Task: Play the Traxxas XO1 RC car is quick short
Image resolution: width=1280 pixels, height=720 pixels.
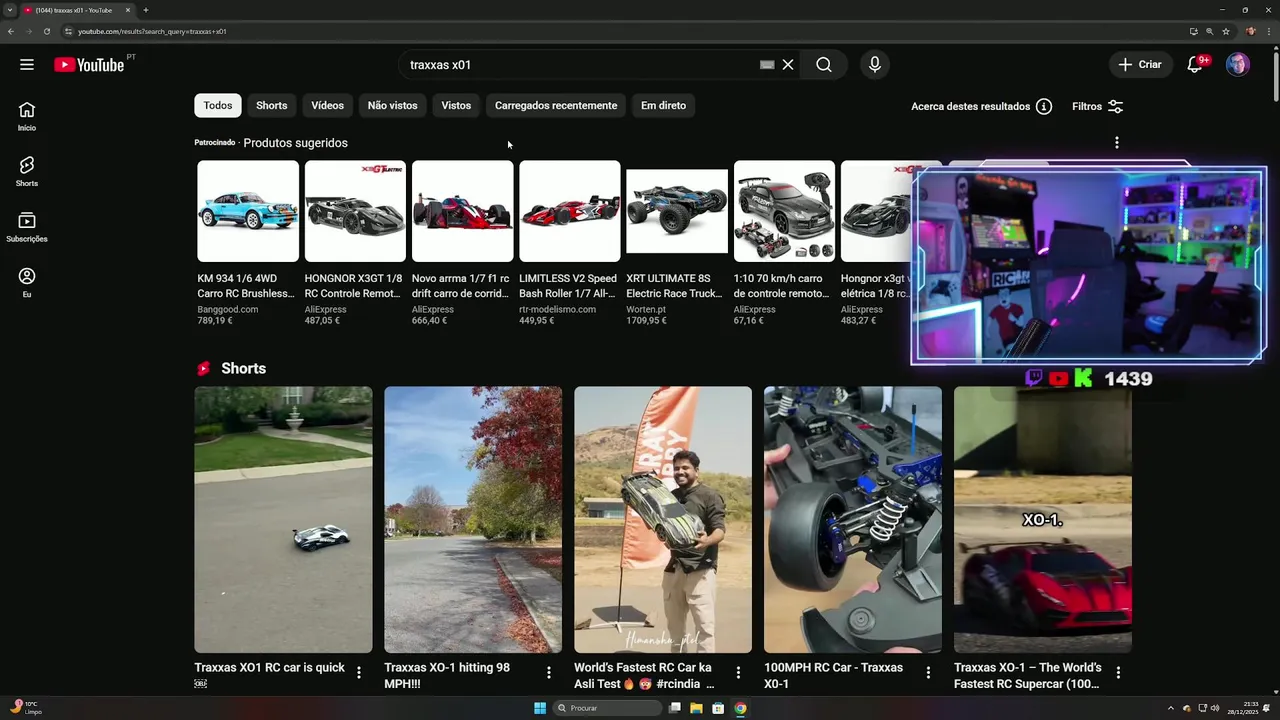Action: (283, 520)
